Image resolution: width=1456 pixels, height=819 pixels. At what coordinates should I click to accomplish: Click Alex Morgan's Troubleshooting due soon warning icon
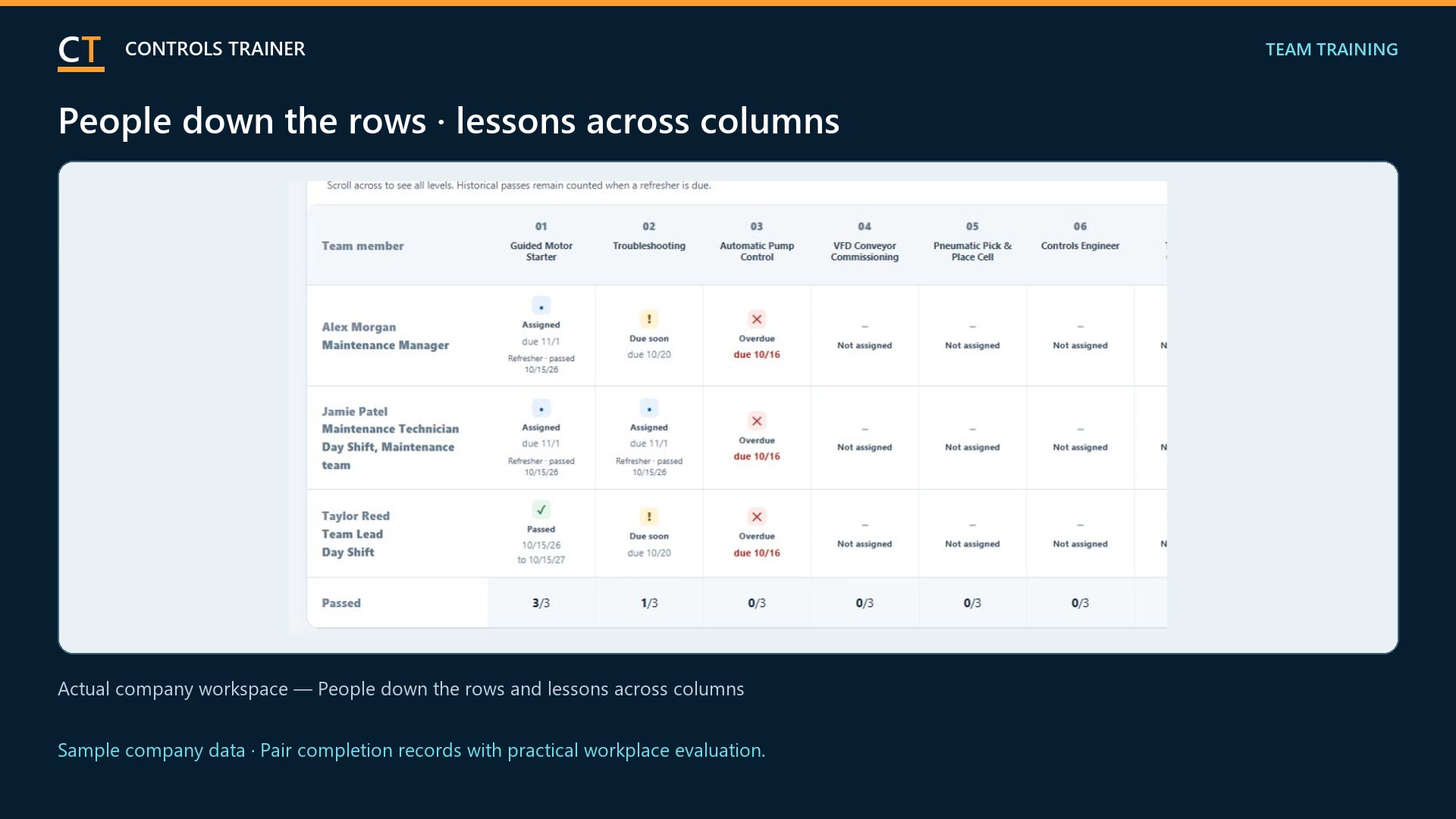[x=648, y=319]
